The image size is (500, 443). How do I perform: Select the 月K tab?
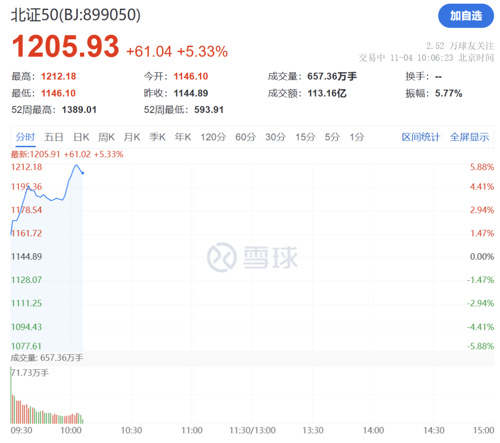[x=132, y=137]
